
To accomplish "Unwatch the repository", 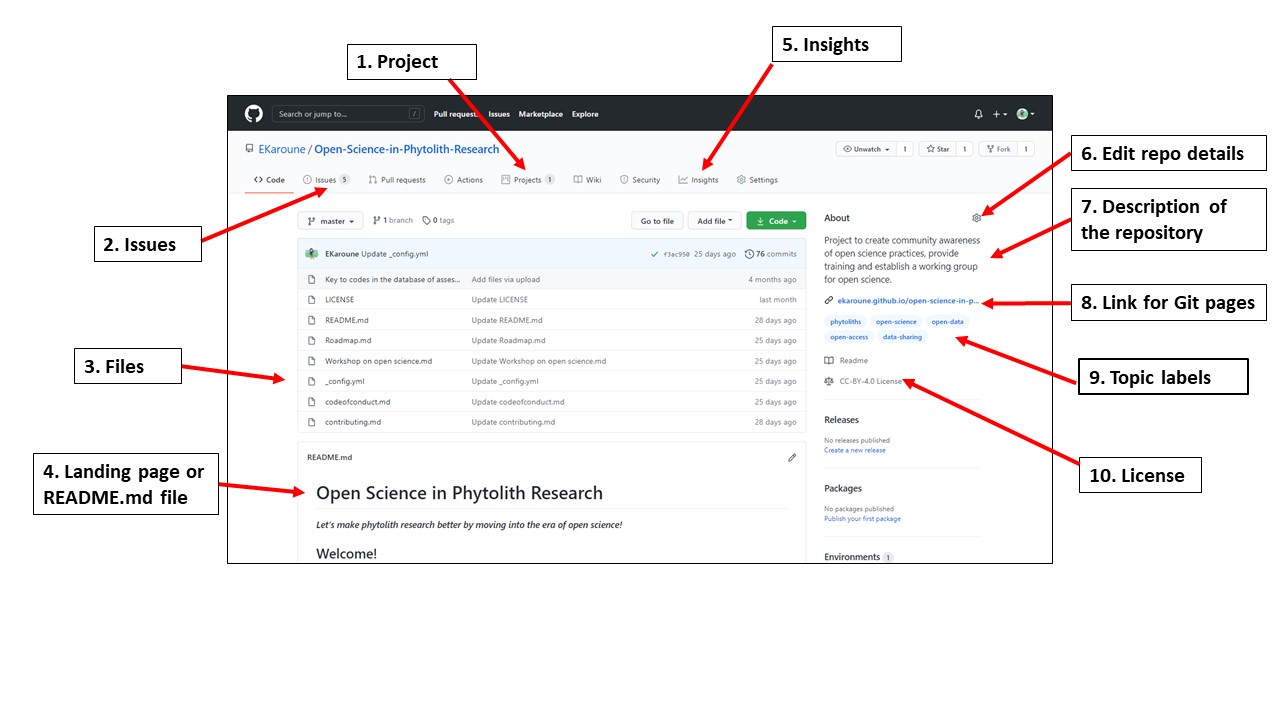I will [866, 148].
